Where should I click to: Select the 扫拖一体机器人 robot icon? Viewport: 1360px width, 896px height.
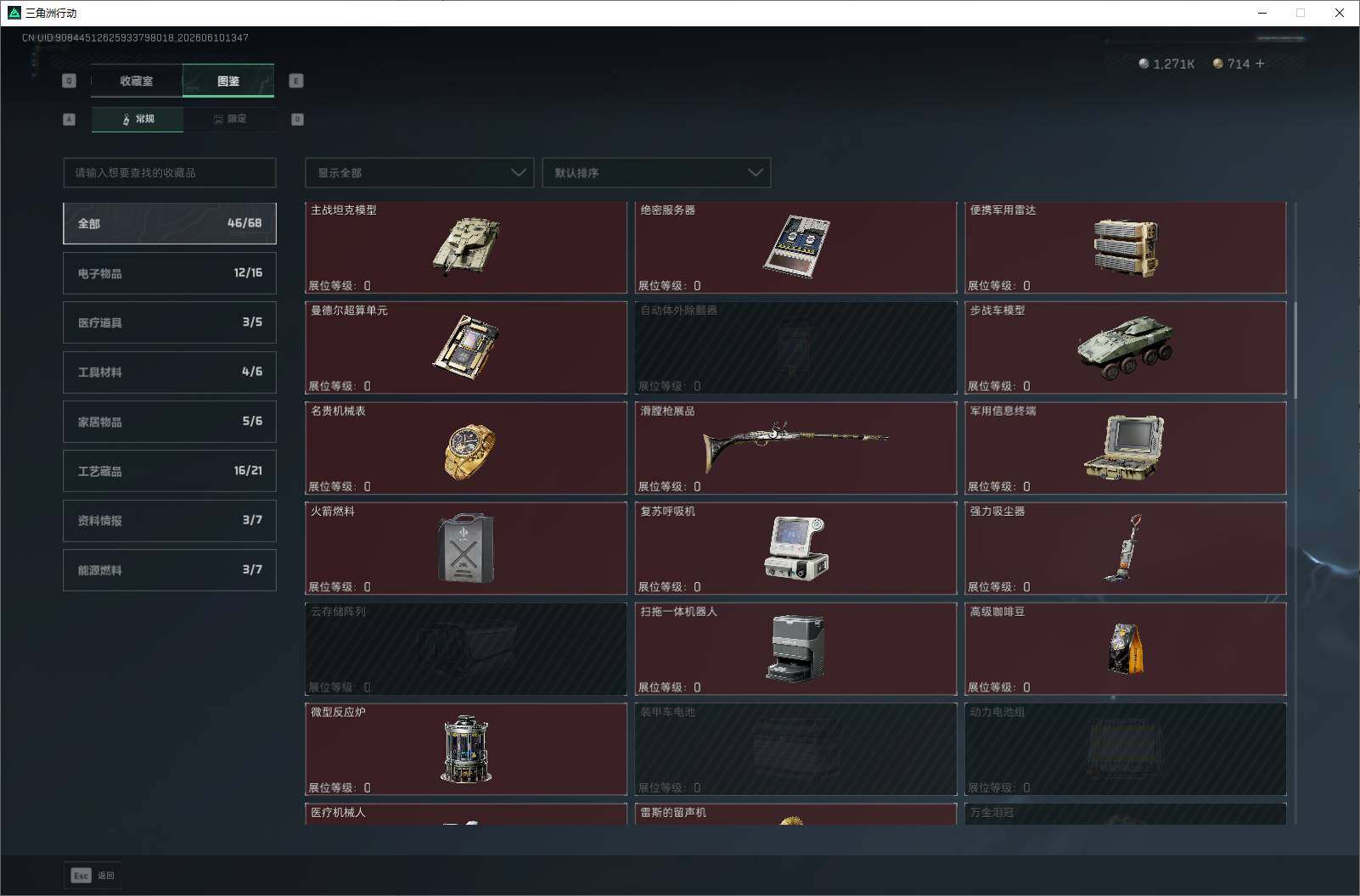(795, 647)
